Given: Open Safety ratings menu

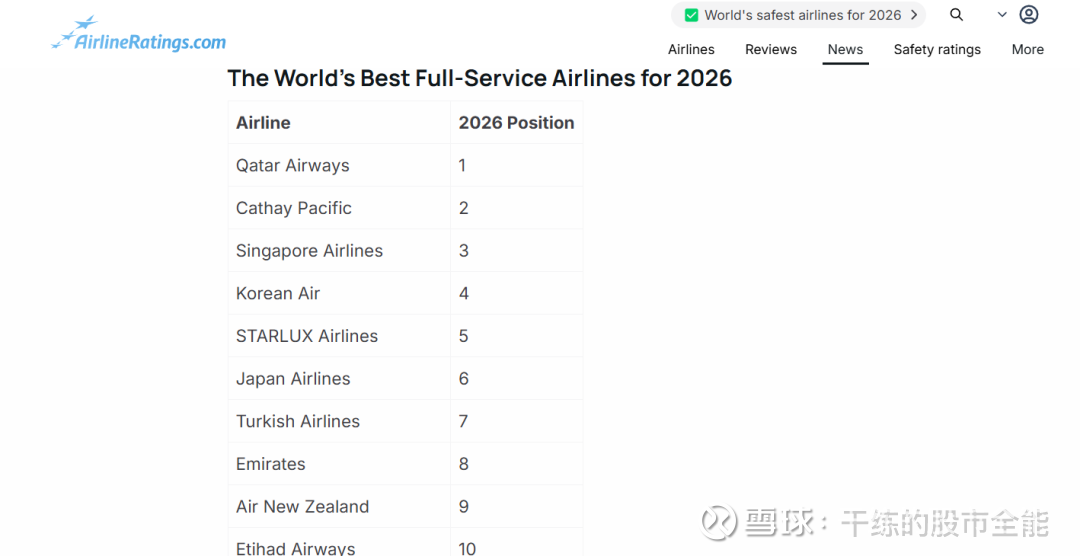Looking at the screenshot, I should [x=937, y=49].
